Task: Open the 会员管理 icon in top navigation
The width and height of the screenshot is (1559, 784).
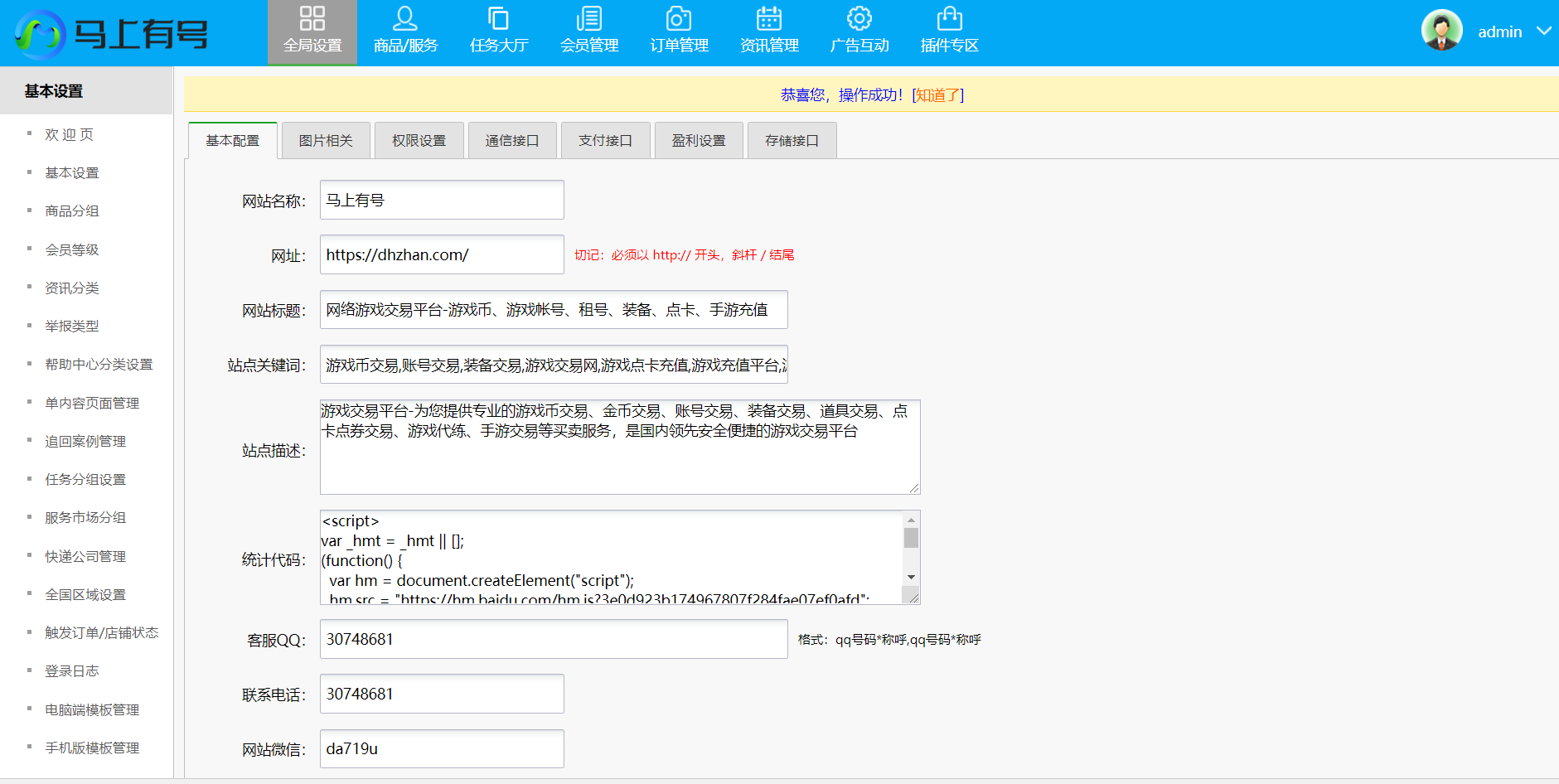Action: tap(589, 19)
